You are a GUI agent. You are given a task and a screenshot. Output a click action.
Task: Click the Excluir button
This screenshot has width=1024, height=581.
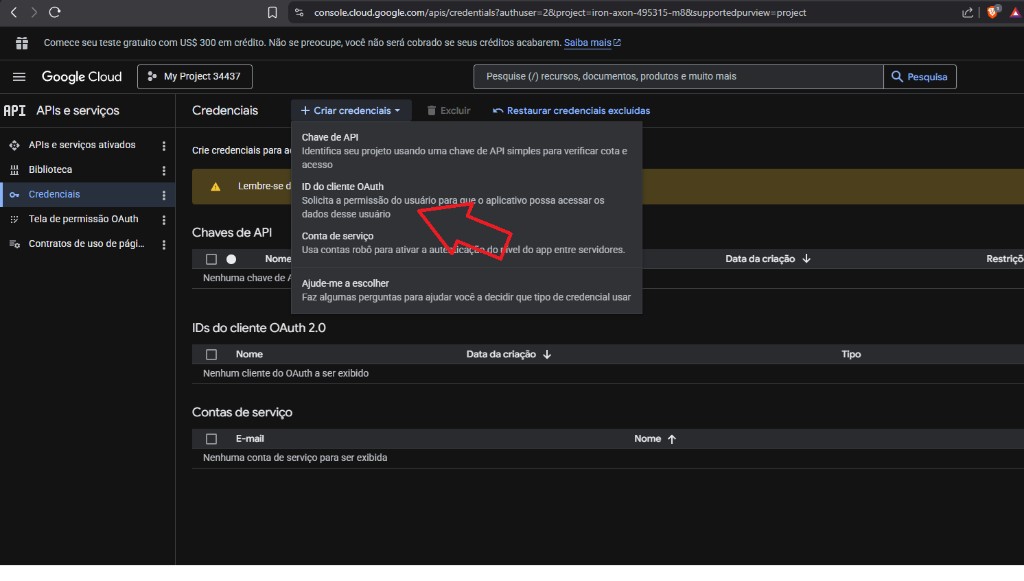click(x=449, y=111)
